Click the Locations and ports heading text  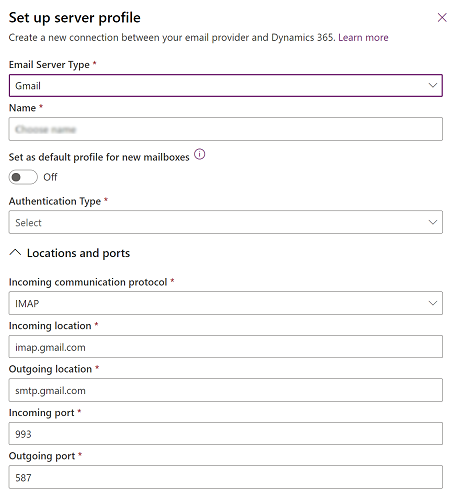[x=78, y=253]
